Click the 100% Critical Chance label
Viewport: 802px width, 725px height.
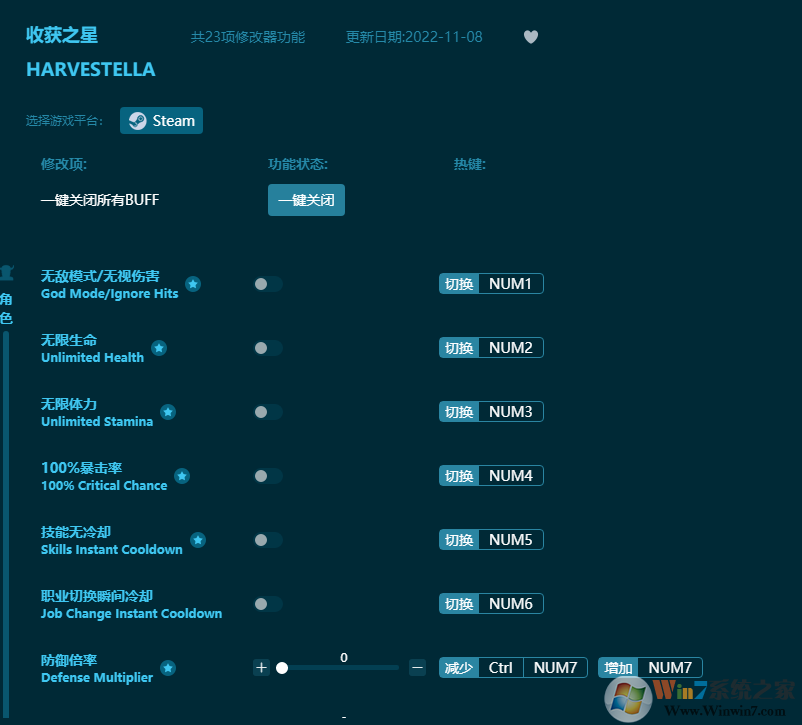tap(104, 486)
